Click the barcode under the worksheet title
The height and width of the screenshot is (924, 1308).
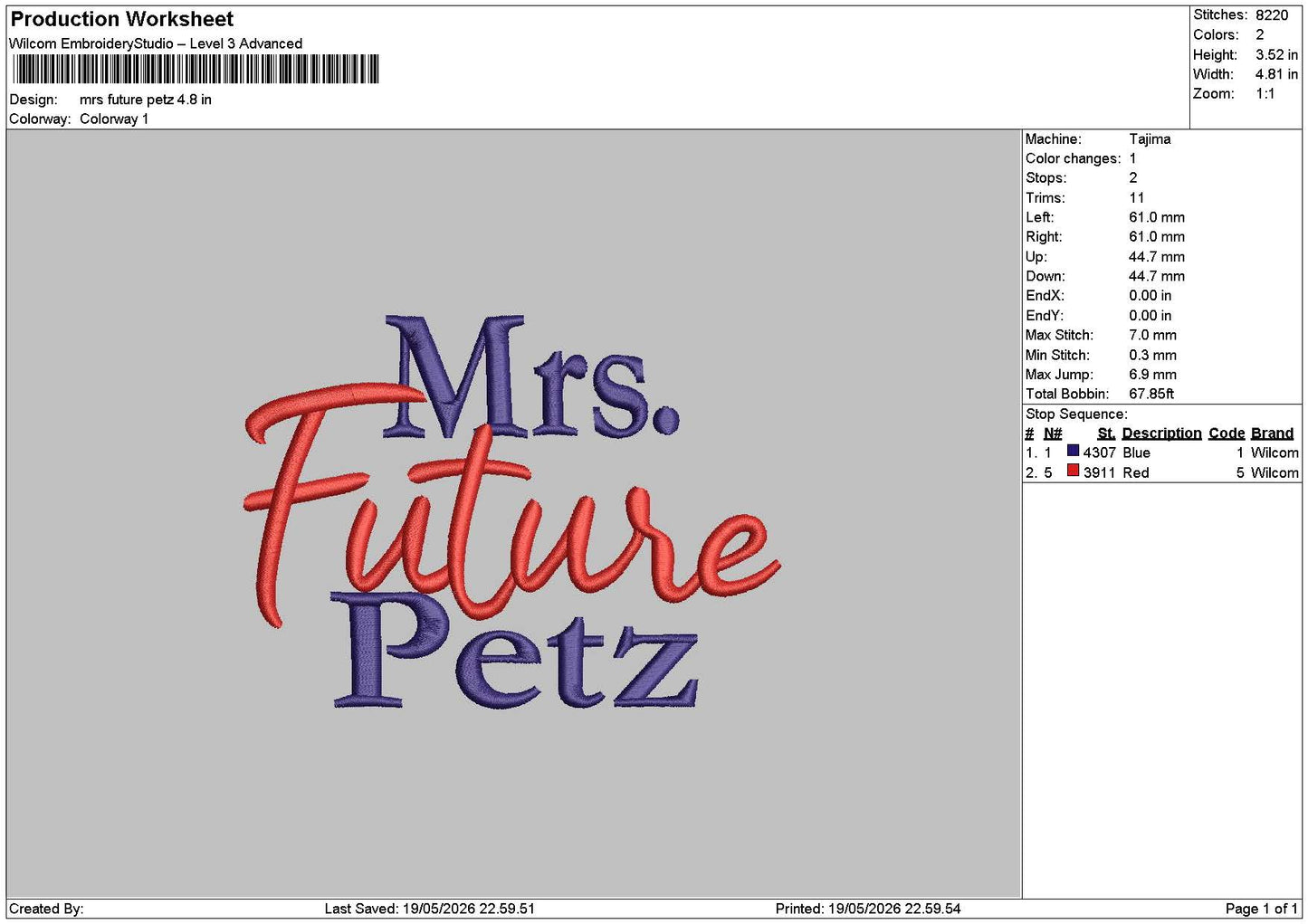point(196,70)
